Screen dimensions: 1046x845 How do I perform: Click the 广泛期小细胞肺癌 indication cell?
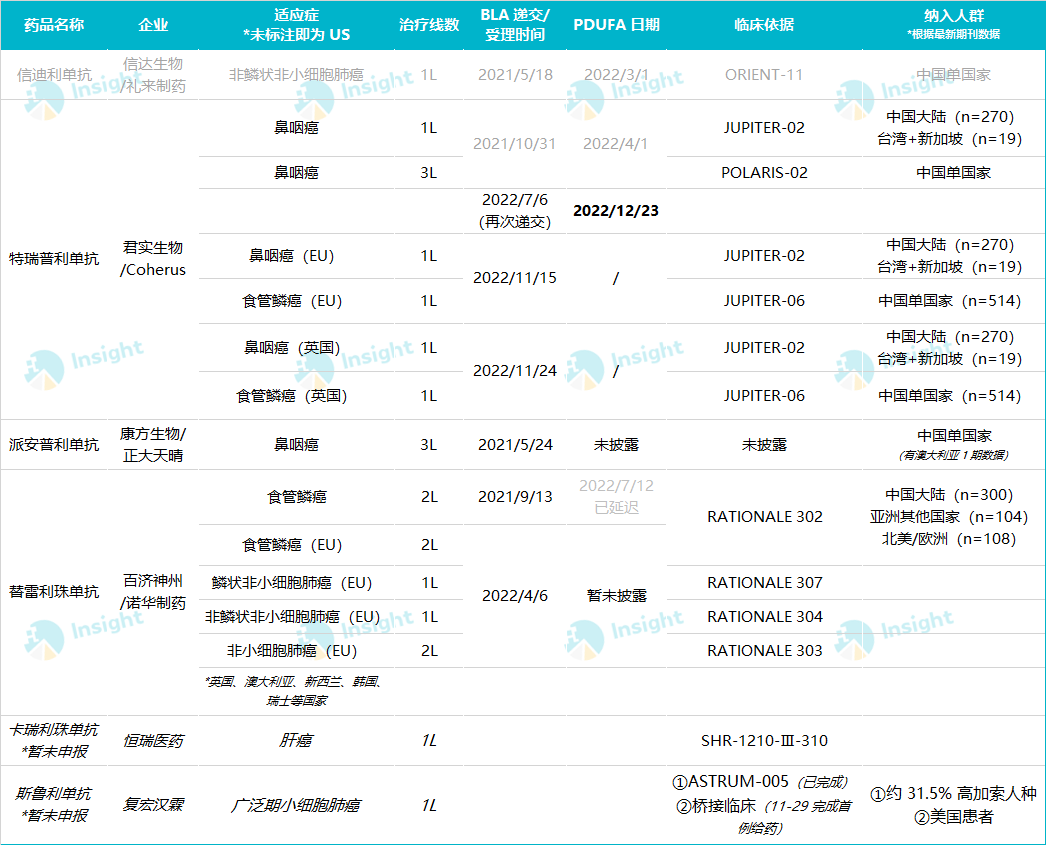click(x=296, y=805)
